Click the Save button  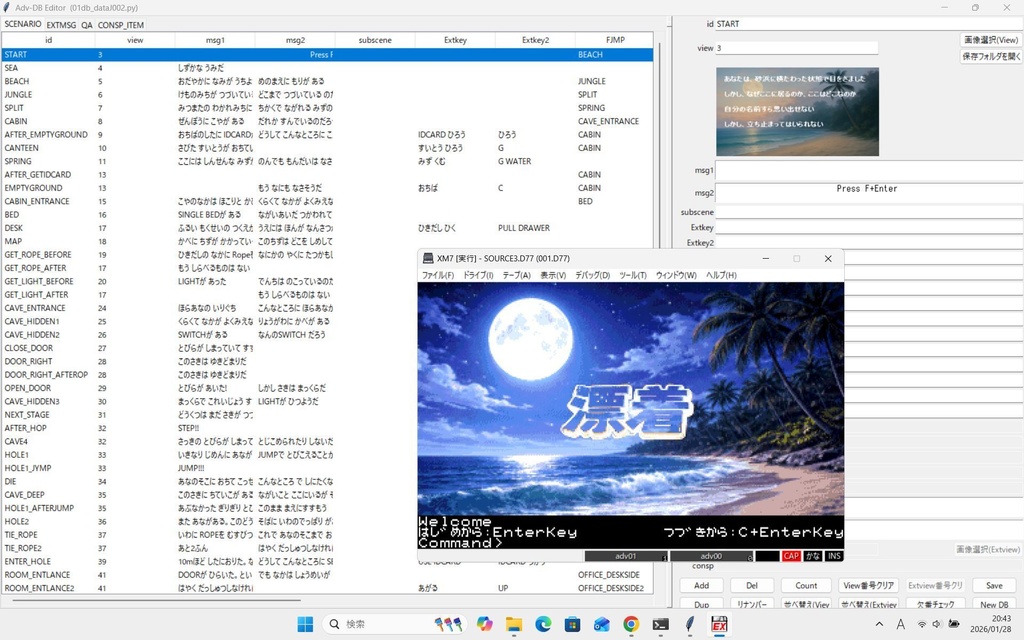(x=994, y=586)
